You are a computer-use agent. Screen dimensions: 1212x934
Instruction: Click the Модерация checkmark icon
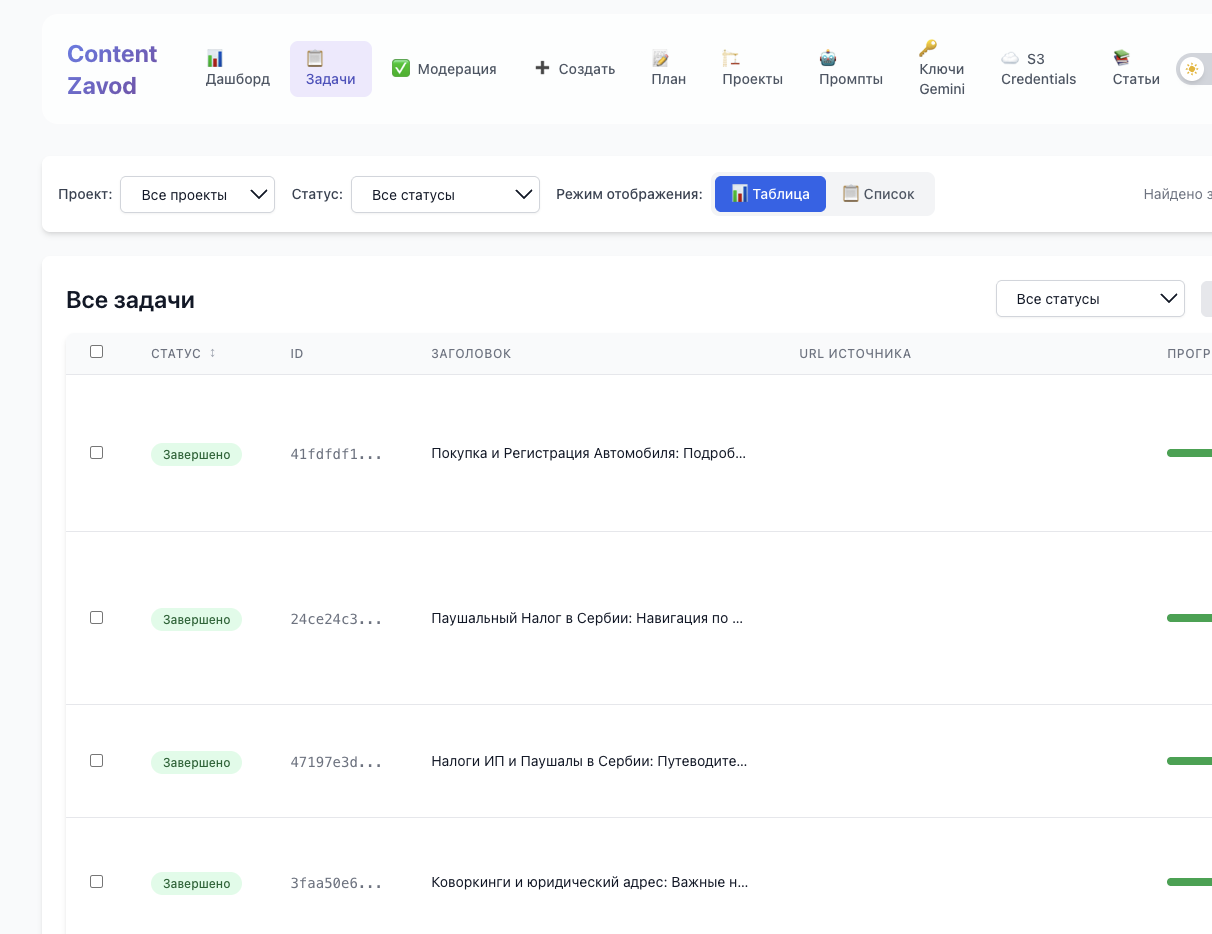(x=401, y=68)
